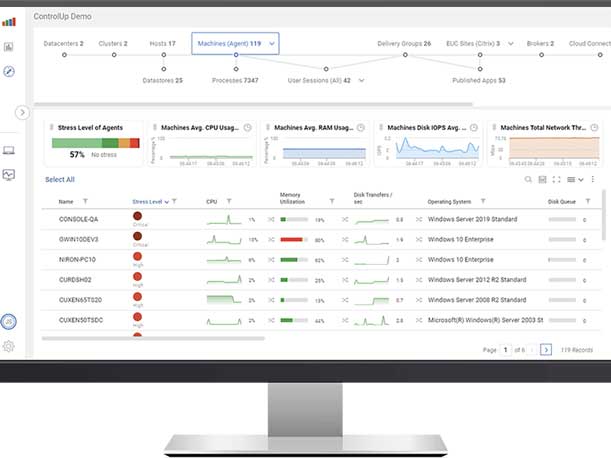Click the ControlUp logo icon
The height and width of the screenshot is (458, 611).
click(10, 19)
